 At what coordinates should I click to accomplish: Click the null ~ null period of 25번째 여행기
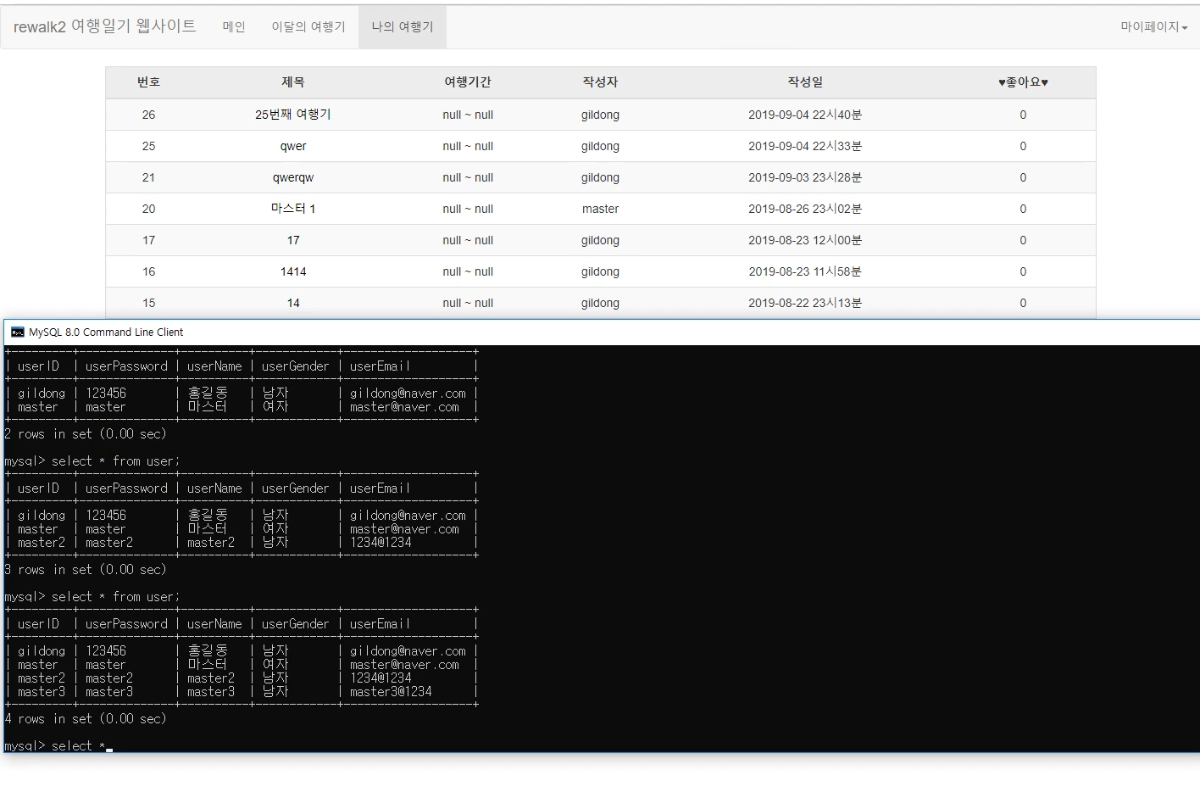click(468, 115)
